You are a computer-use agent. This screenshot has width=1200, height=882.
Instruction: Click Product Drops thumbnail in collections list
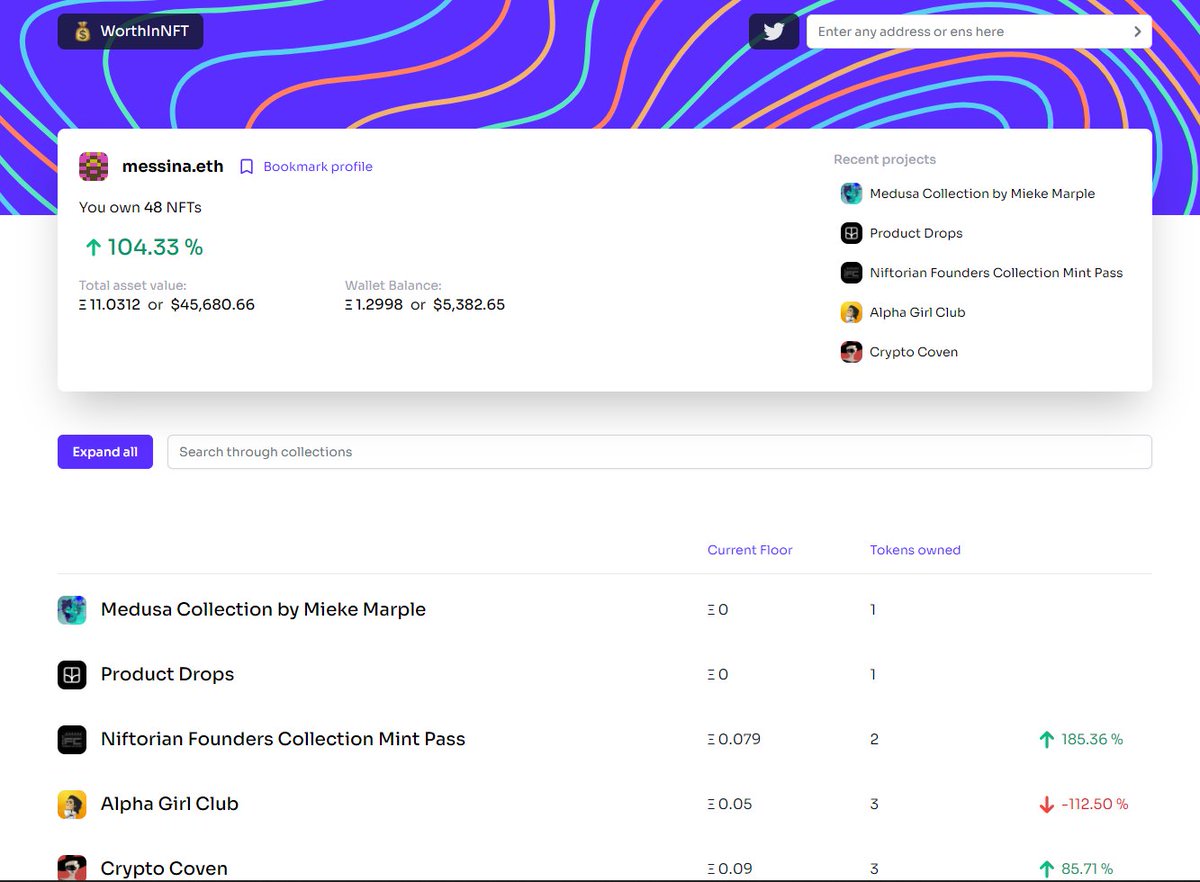coord(72,675)
